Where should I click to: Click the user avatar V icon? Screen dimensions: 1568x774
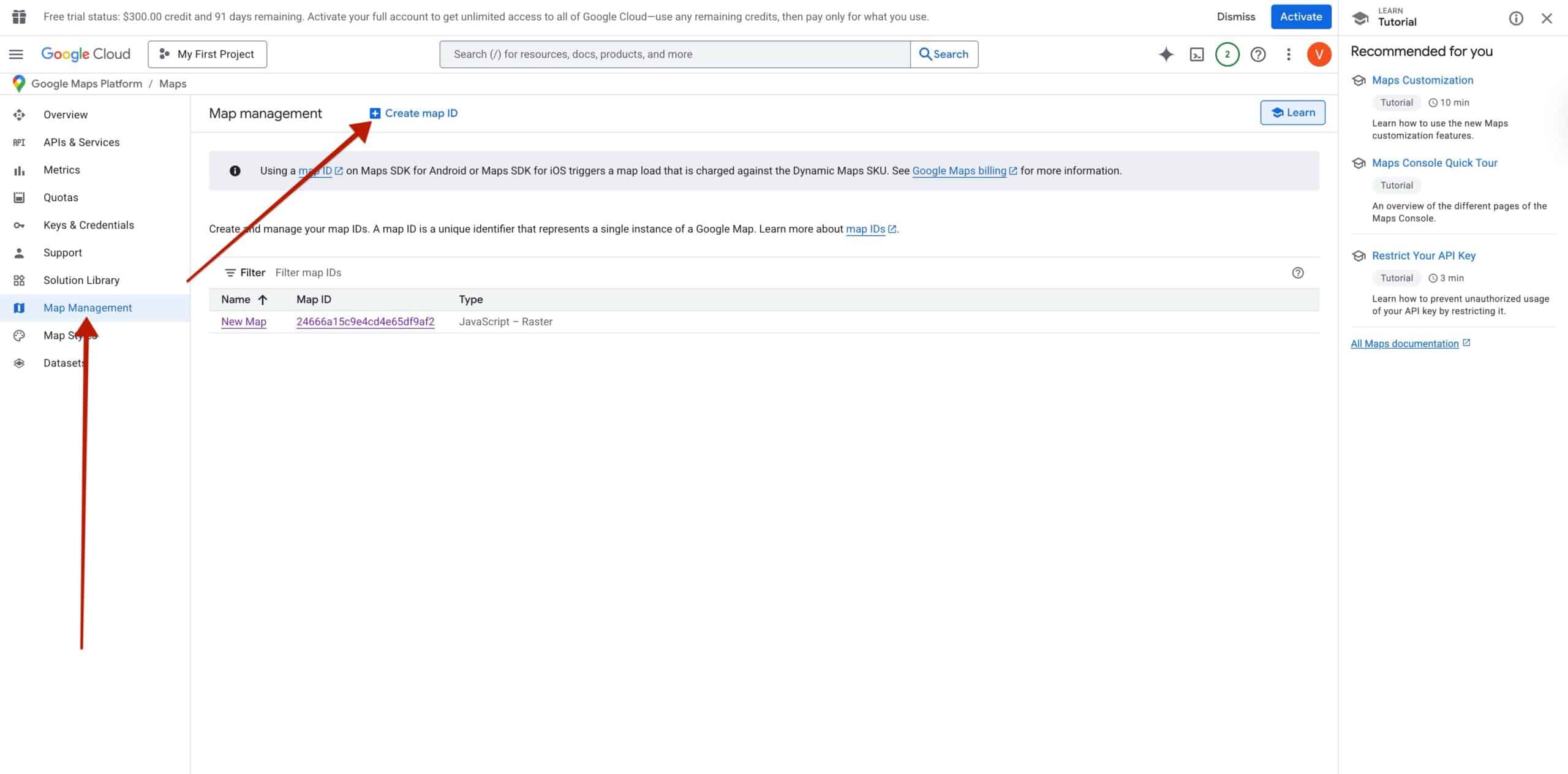point(1319,54)
